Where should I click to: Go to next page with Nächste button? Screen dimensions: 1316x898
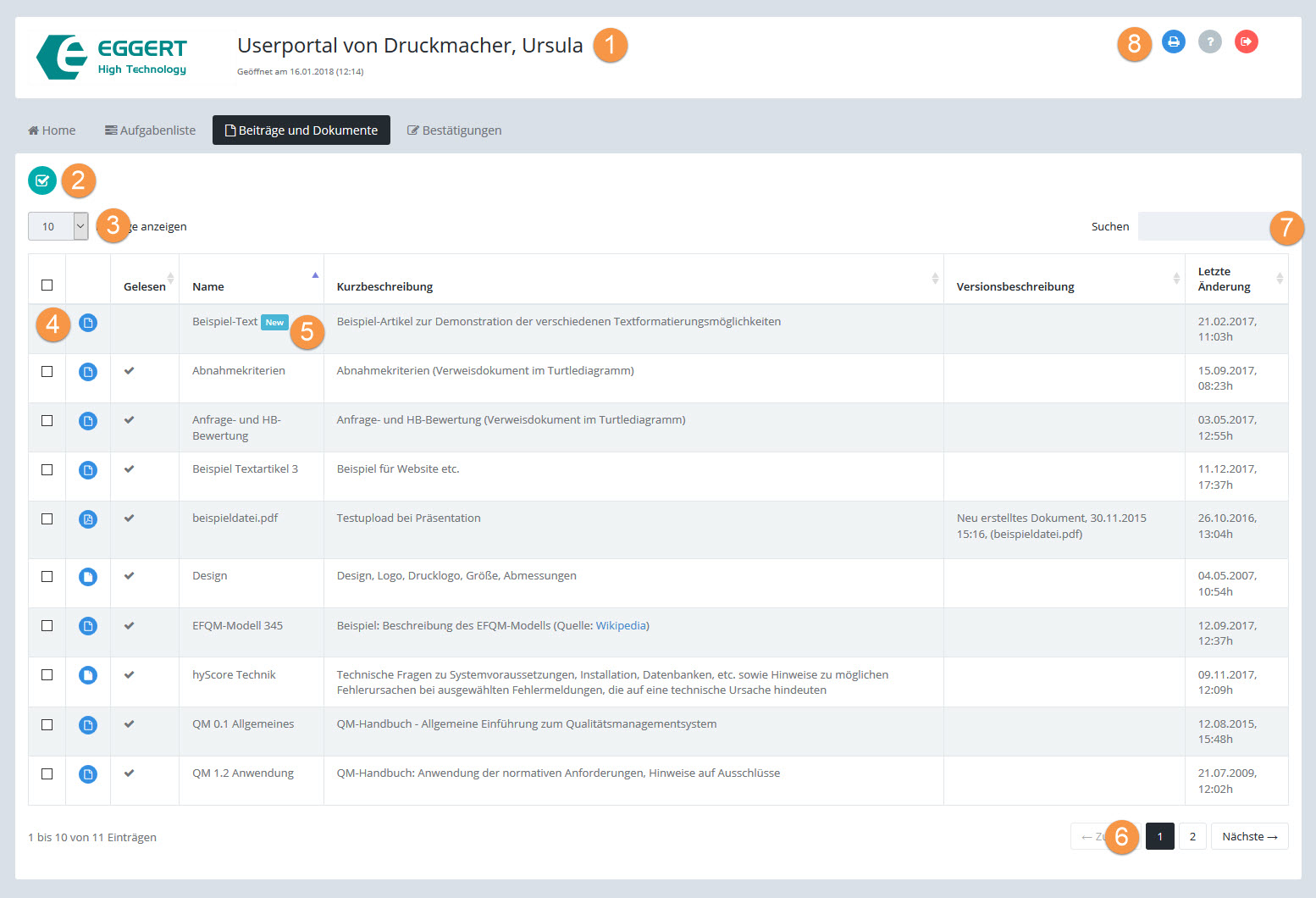[1249, 837]
